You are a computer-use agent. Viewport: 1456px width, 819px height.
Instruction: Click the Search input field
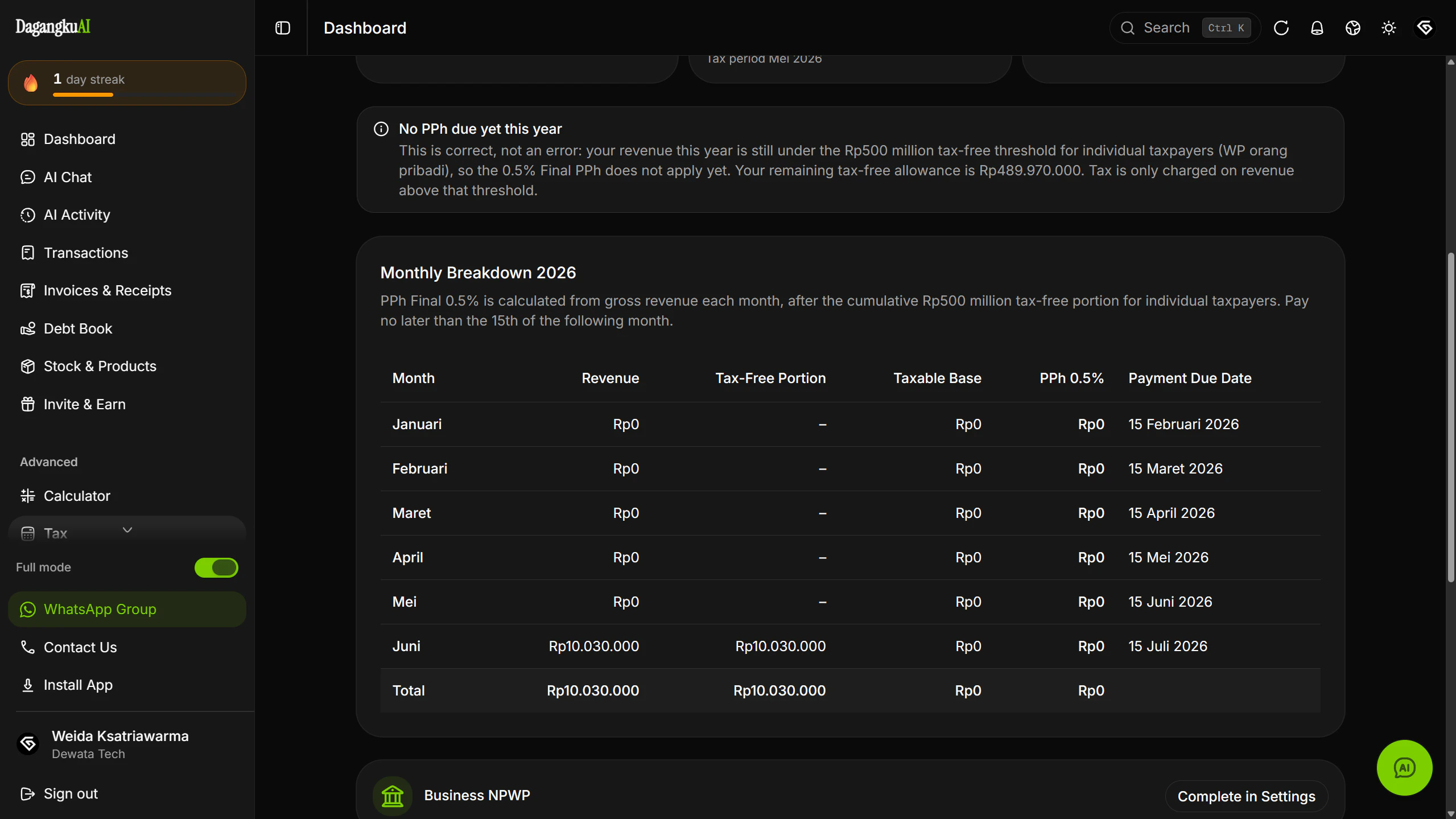(1185, 28)
